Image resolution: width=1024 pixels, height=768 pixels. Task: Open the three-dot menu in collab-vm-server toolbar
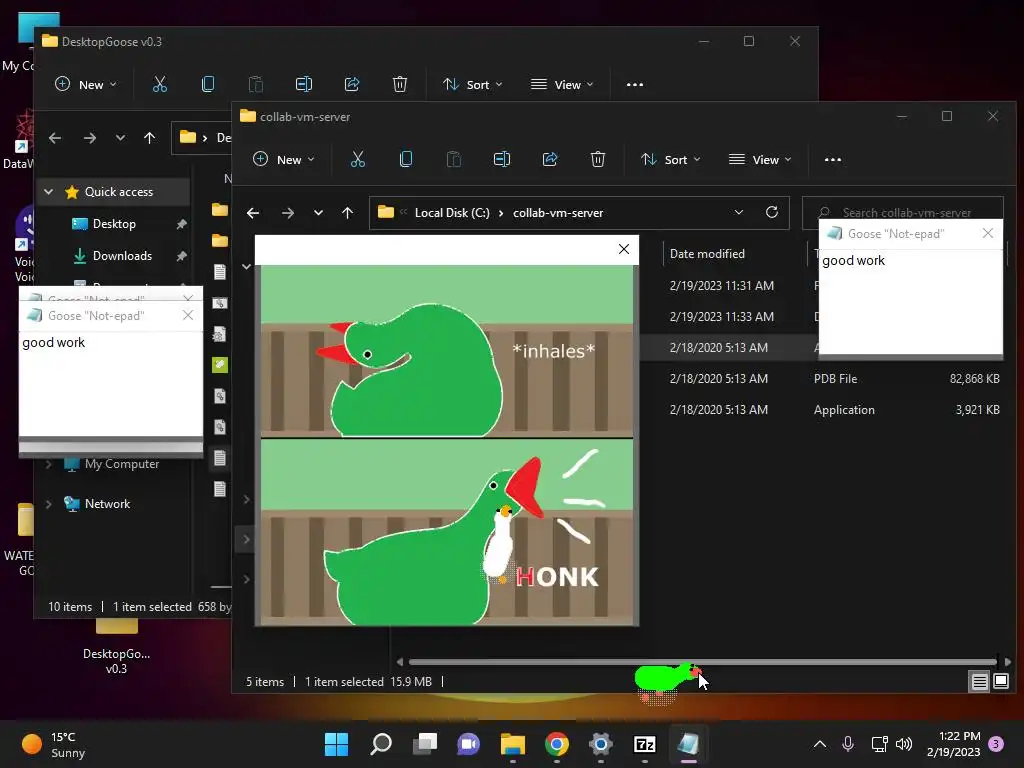tap(833, 159)
